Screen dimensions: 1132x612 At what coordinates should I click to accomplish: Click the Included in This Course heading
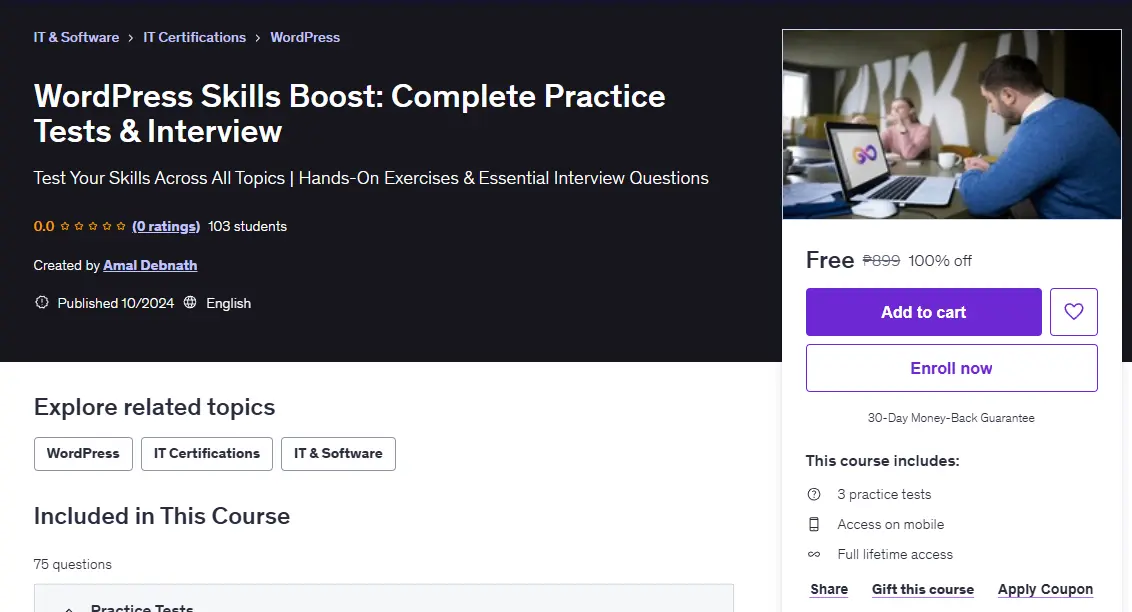click(162, 516)
